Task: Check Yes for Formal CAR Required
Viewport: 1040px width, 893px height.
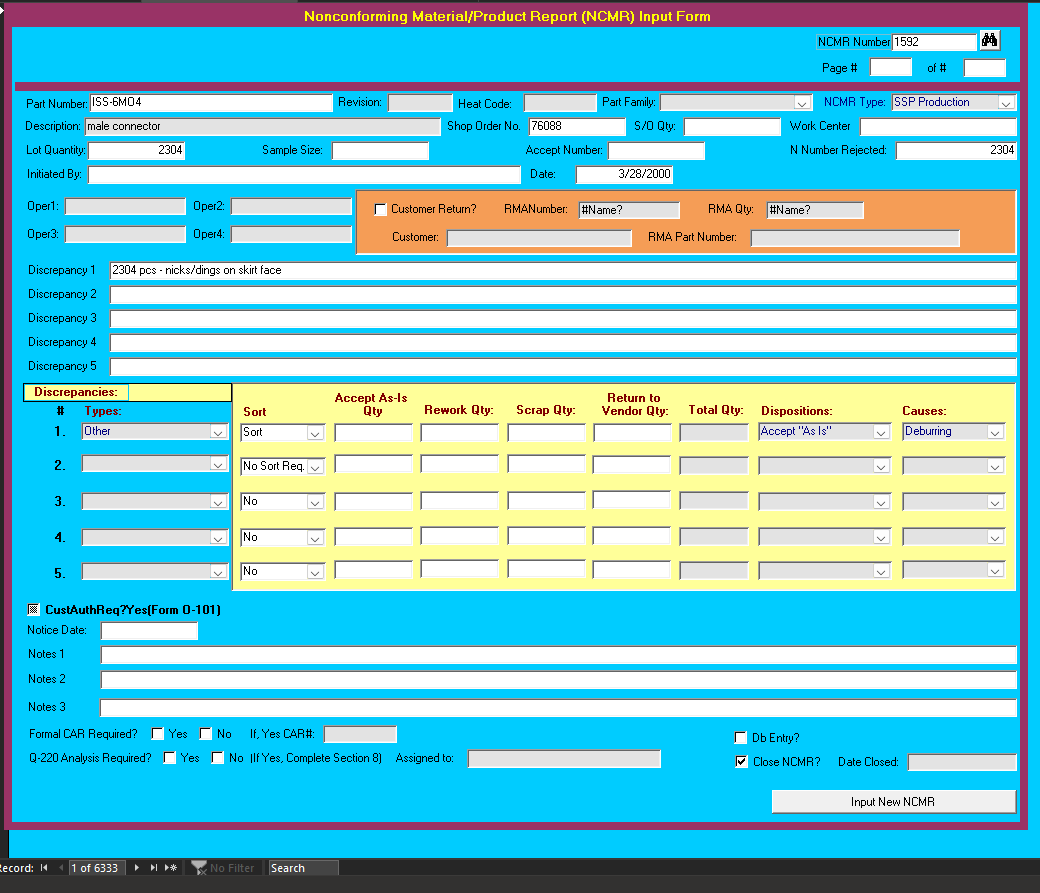Action: click(157, 733)
